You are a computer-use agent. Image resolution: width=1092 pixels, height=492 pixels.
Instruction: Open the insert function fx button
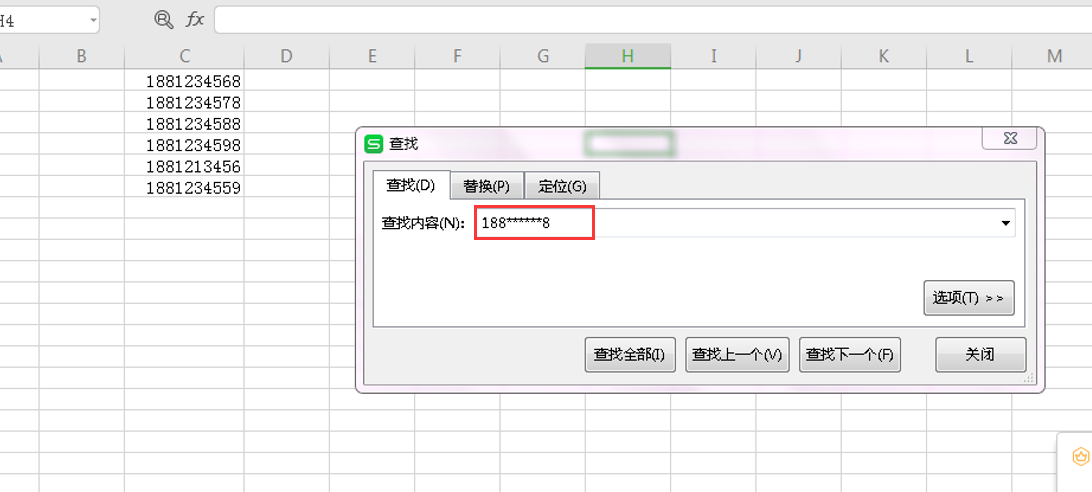pos(195,20)
